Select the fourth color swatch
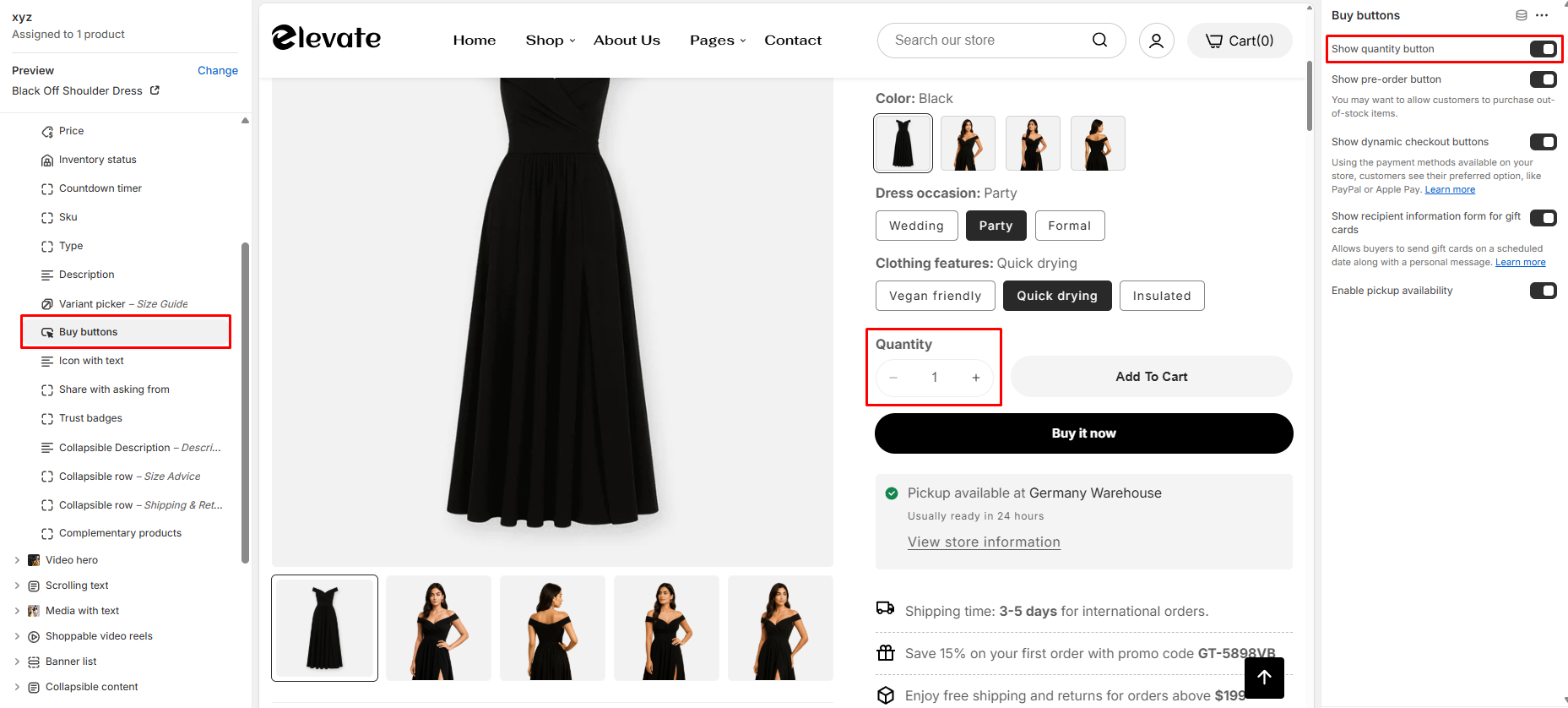1568x708 pixels. pyautogui.click(x=1098, y=144)
